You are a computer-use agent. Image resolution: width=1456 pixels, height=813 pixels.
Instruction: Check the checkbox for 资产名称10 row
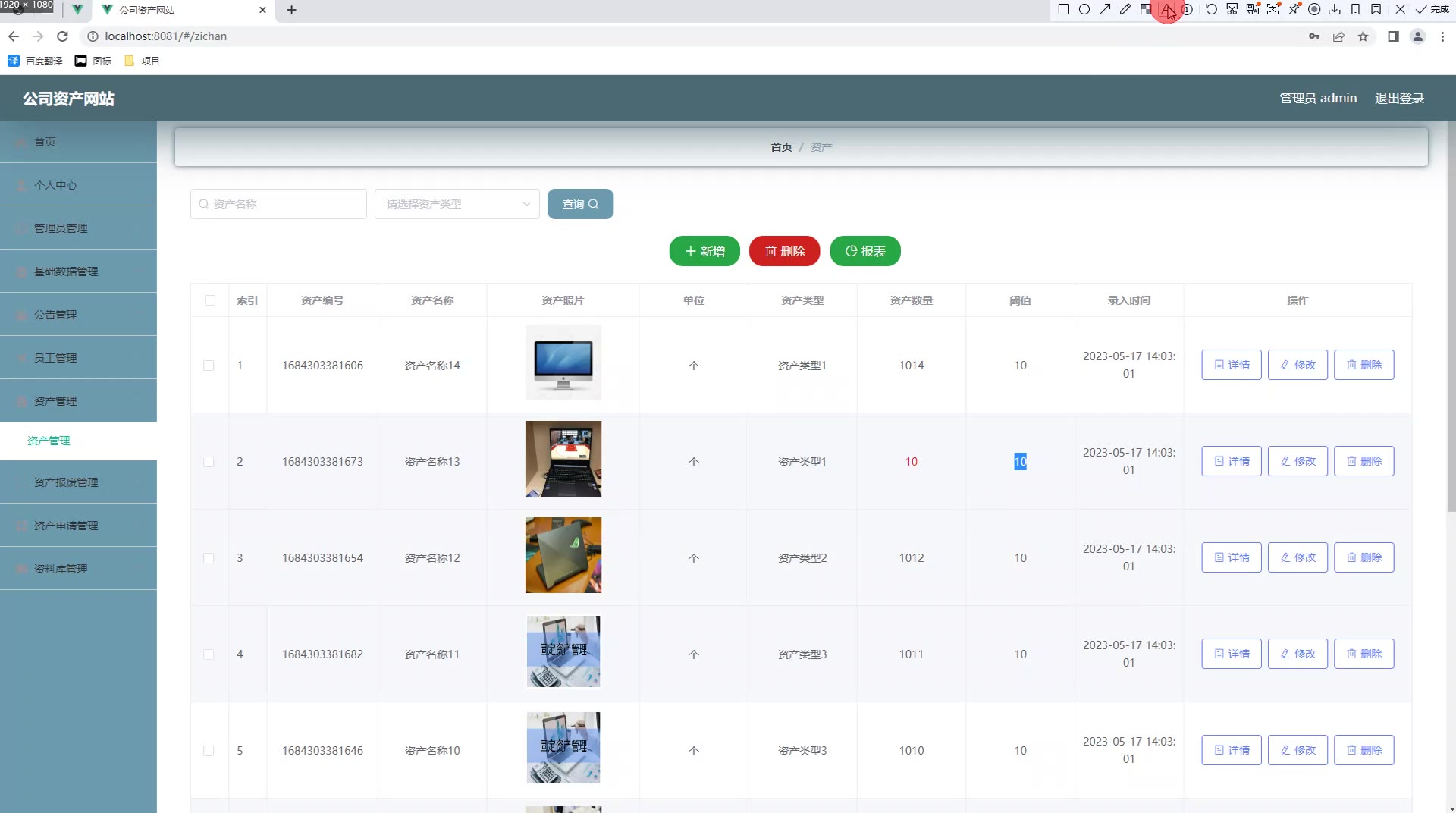pyautogui.click(x=209, y=751)
